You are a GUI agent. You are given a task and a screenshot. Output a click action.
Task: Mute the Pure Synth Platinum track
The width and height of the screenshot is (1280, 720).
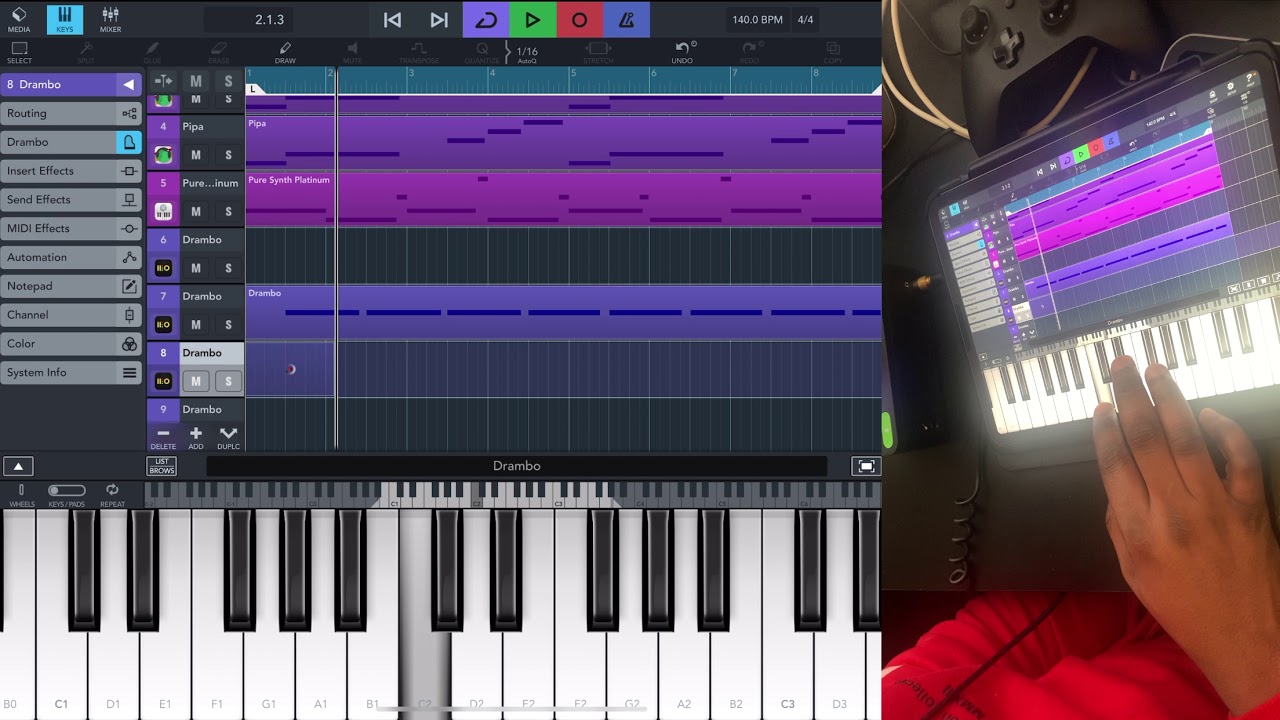click(x=196, y=211)
